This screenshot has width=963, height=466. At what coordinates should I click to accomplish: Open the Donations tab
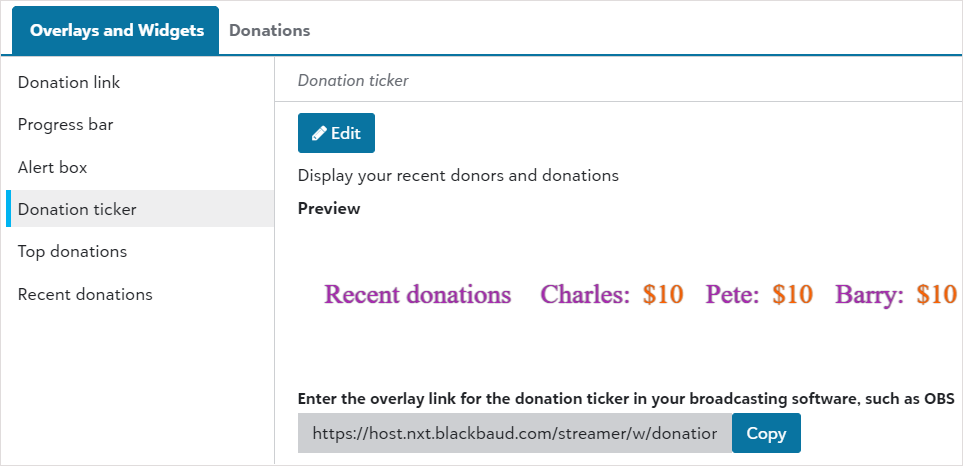[270, 30]
